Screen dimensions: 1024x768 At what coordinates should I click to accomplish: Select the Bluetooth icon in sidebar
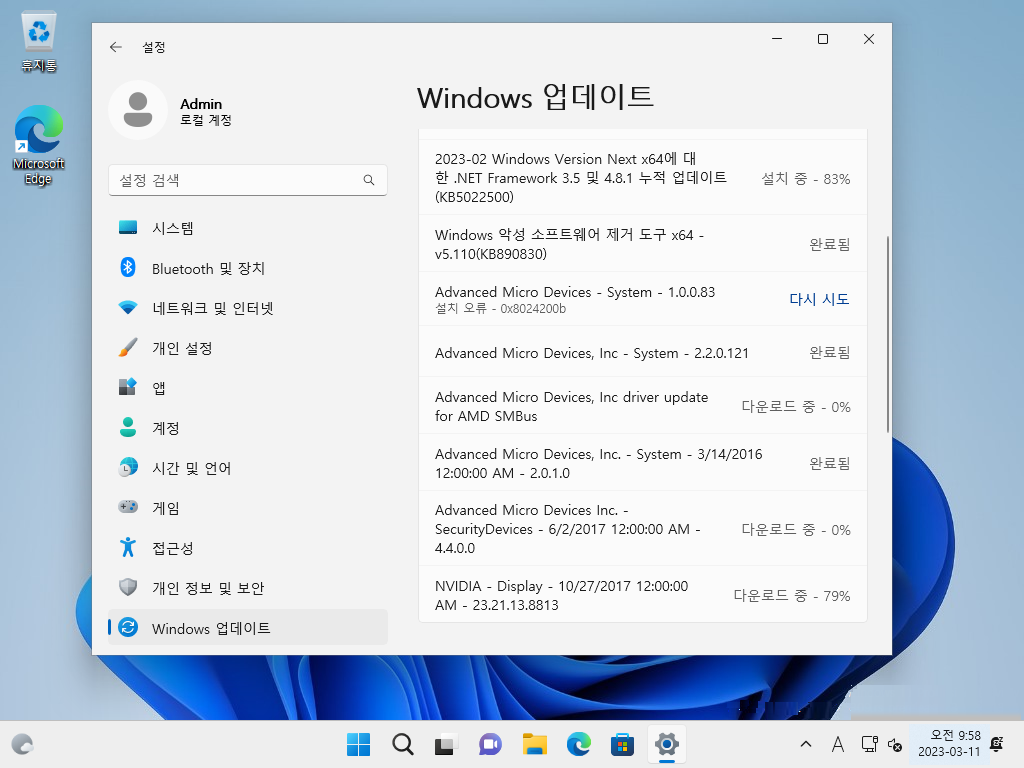[128, 268]
